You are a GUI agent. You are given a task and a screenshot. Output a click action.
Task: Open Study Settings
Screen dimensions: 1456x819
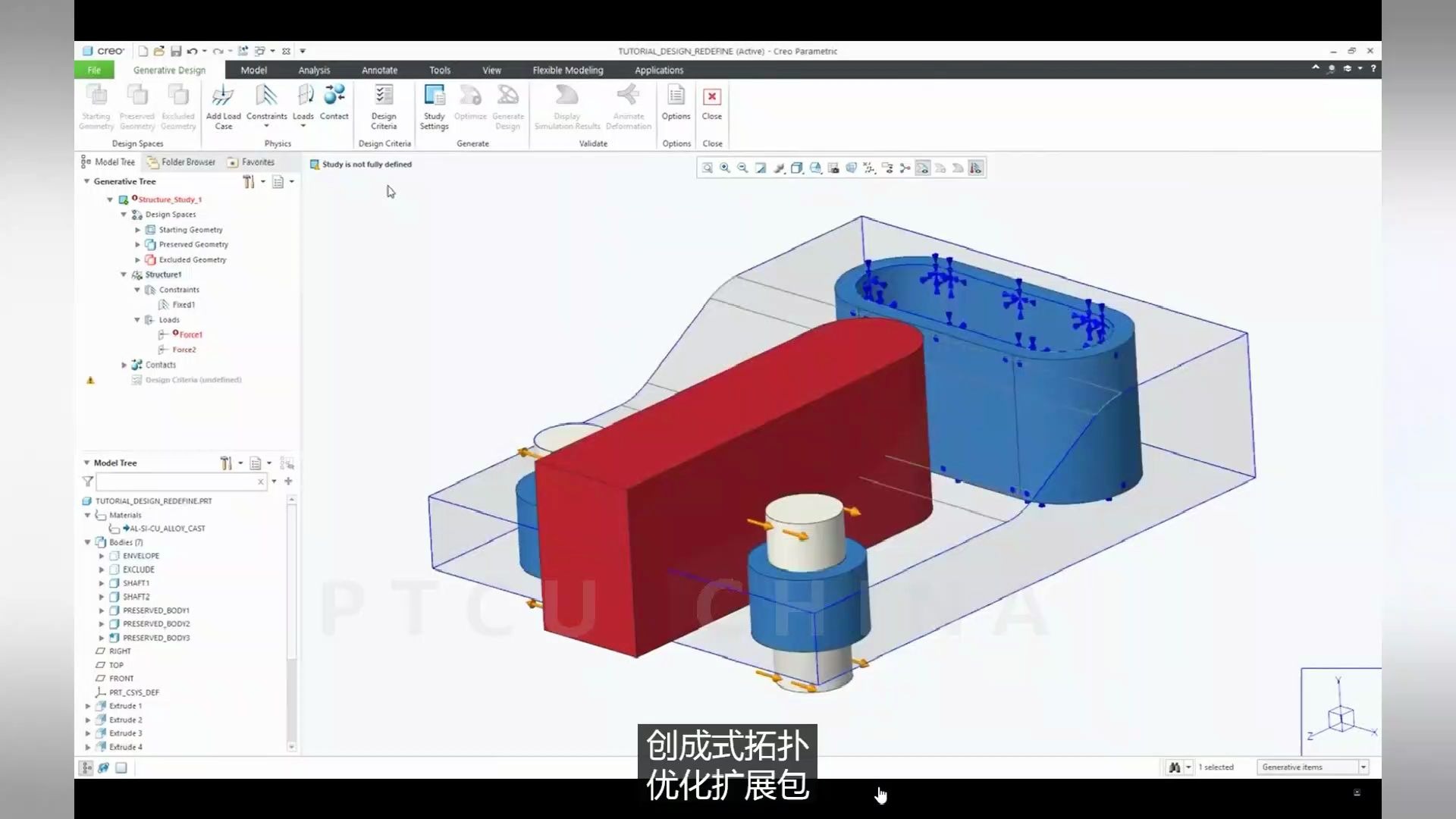point(434,96)
